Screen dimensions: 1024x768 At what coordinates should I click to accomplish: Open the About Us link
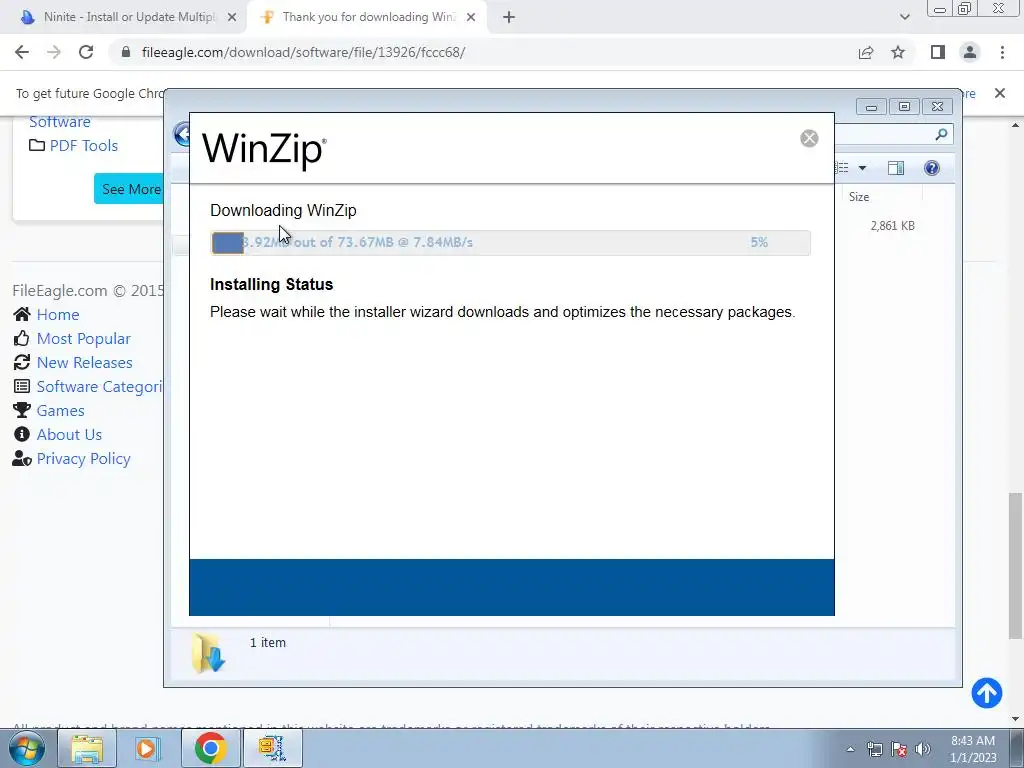[x=69, y=434]
